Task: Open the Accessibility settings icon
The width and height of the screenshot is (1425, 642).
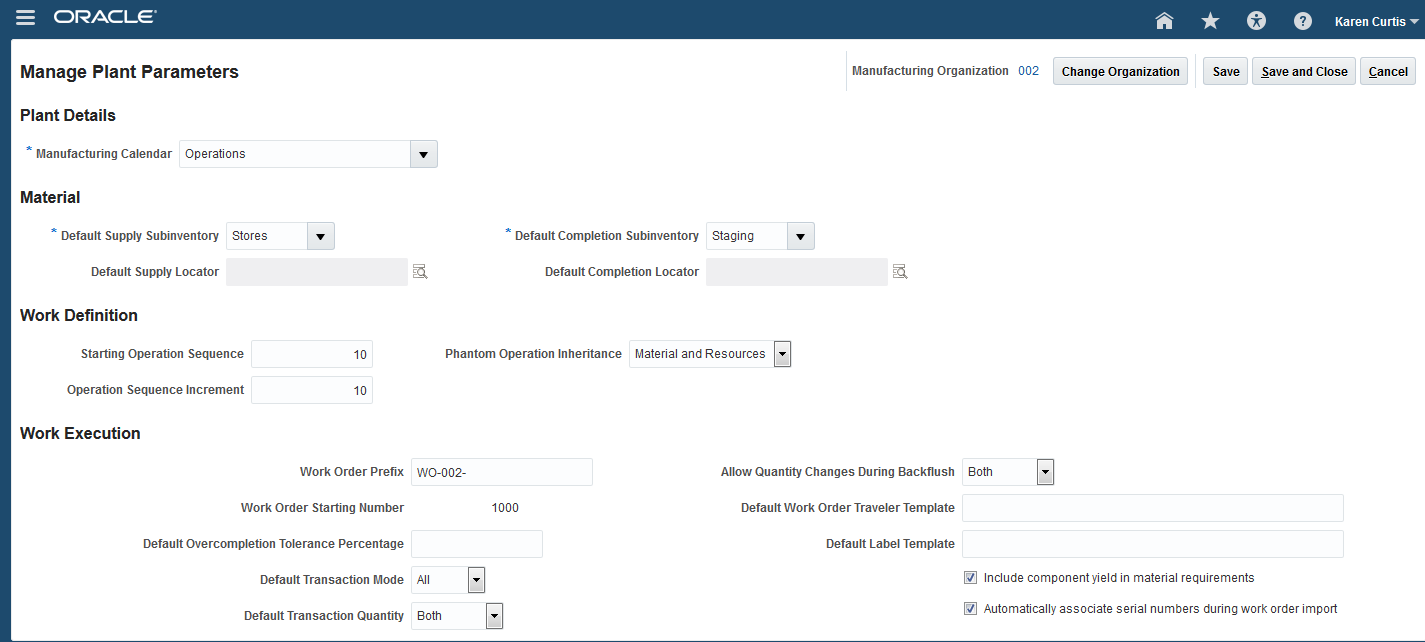Action: 1257,21
